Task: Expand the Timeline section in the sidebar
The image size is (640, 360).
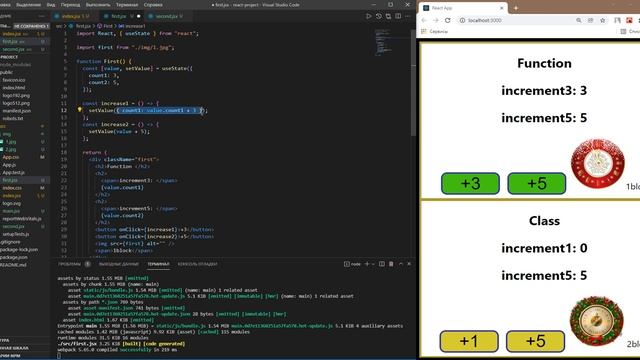Action: point(24,348)
